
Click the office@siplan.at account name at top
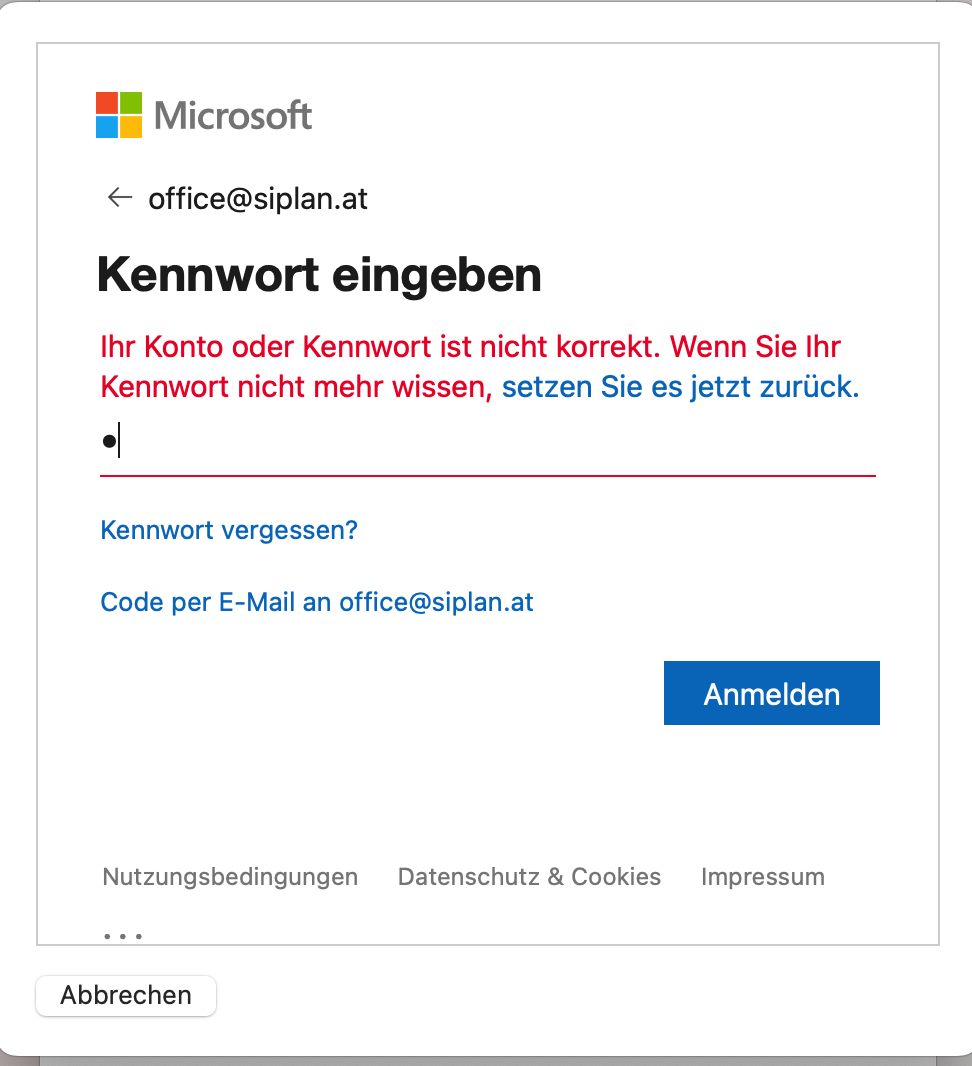click(x=258, y=199)
